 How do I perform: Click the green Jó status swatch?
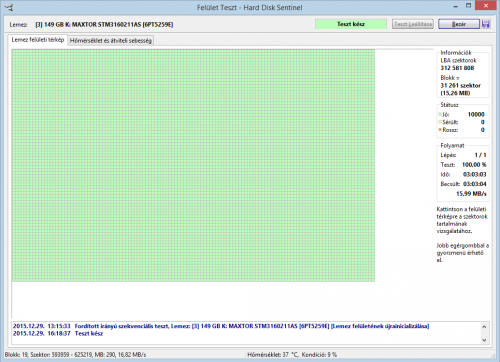click(x=440, y=114)
